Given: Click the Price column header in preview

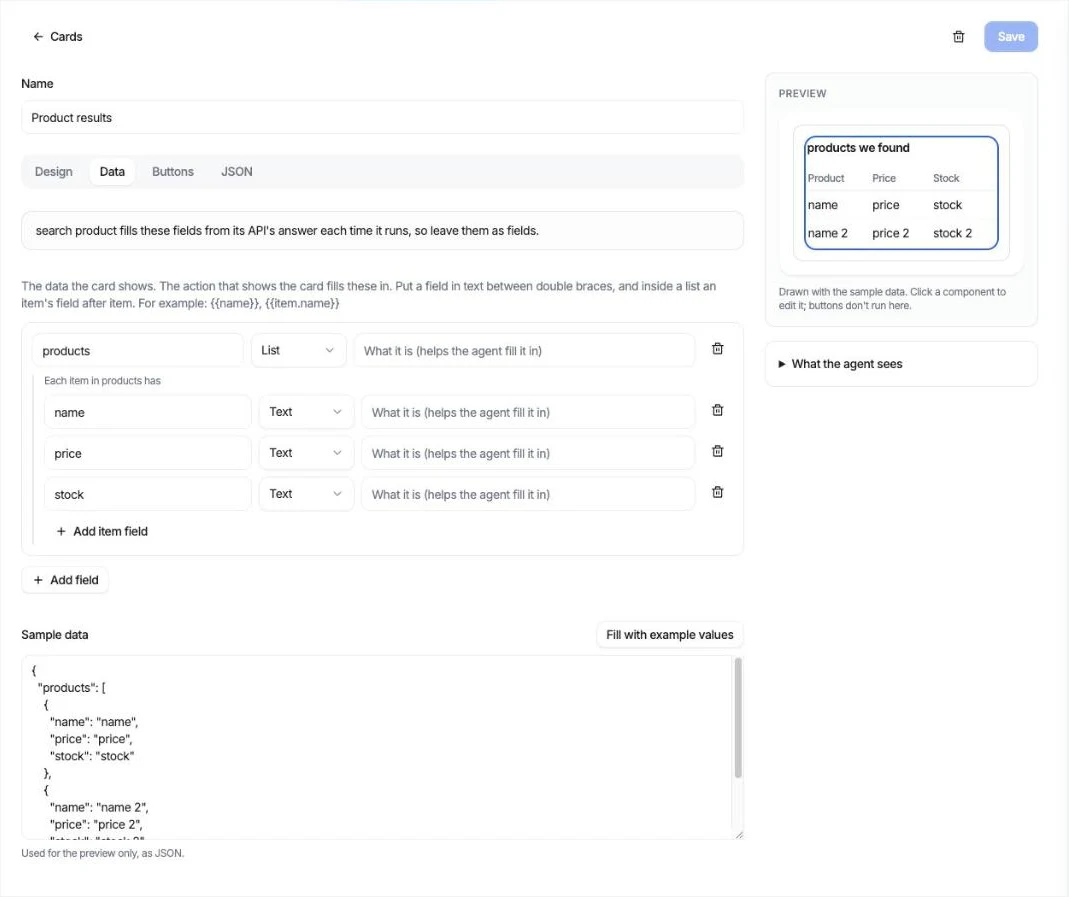Looking at the screenshot, I should pyautogui.click(x=884, y=178).
